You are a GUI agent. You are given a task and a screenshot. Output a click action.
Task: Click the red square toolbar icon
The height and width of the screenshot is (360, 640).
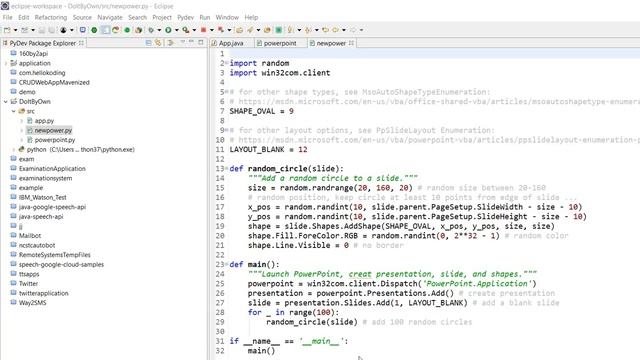point(203,30)
